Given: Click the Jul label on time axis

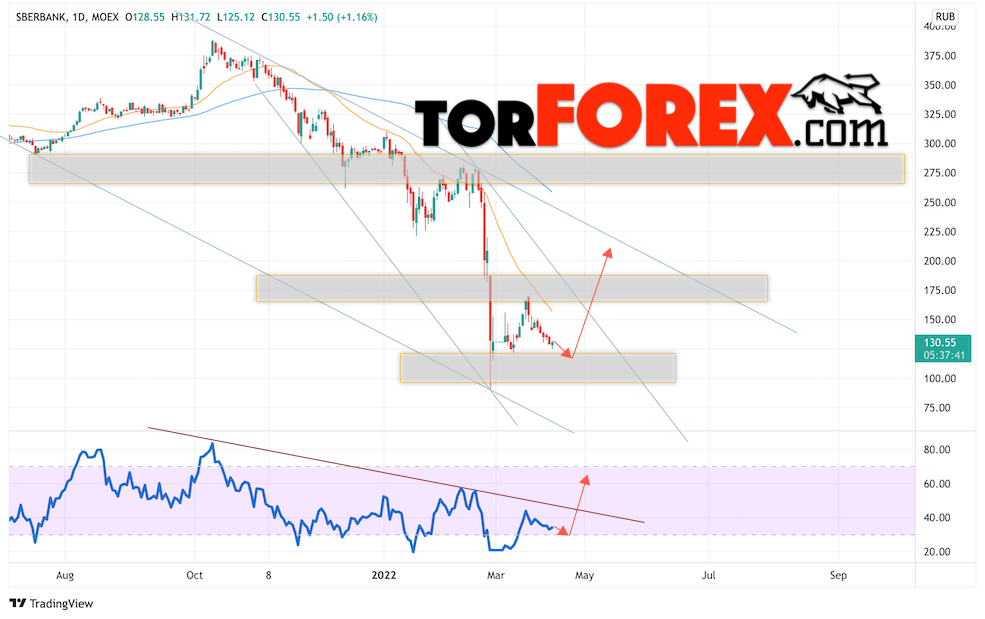Looking at the screenshot, I should 709,575.
